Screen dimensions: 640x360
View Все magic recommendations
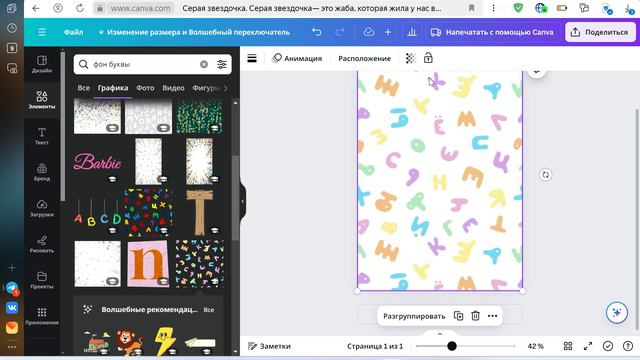[x=209, y=310]
